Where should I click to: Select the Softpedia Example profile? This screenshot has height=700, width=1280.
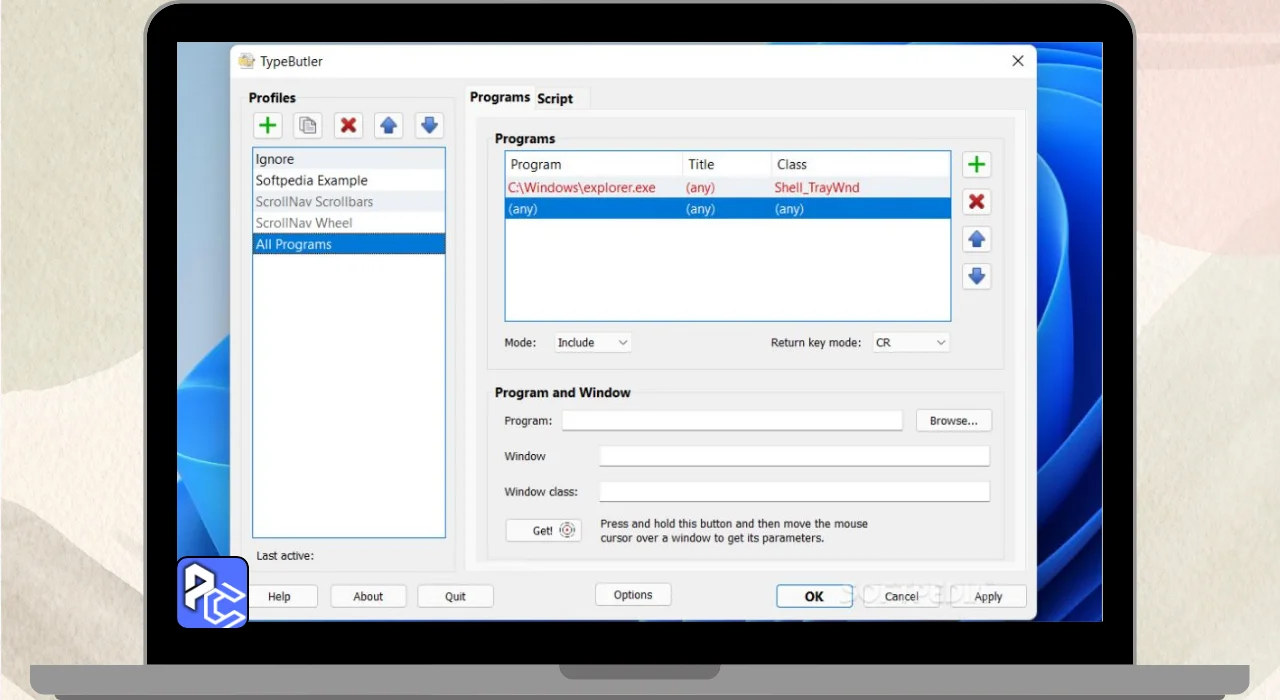(x=349, y=180)
